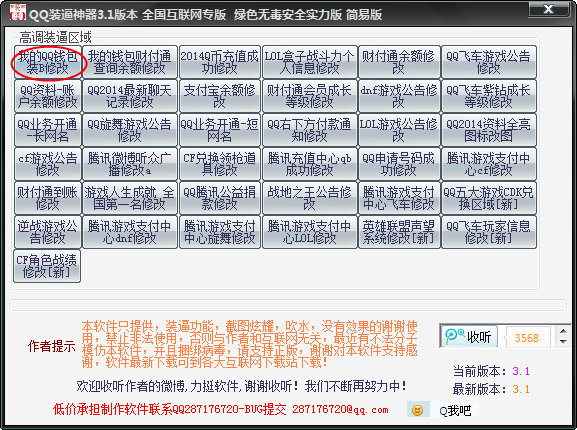577x430 pixels.
Task: Click the 3568 listener count bubble
Action: tap(527, 337)
